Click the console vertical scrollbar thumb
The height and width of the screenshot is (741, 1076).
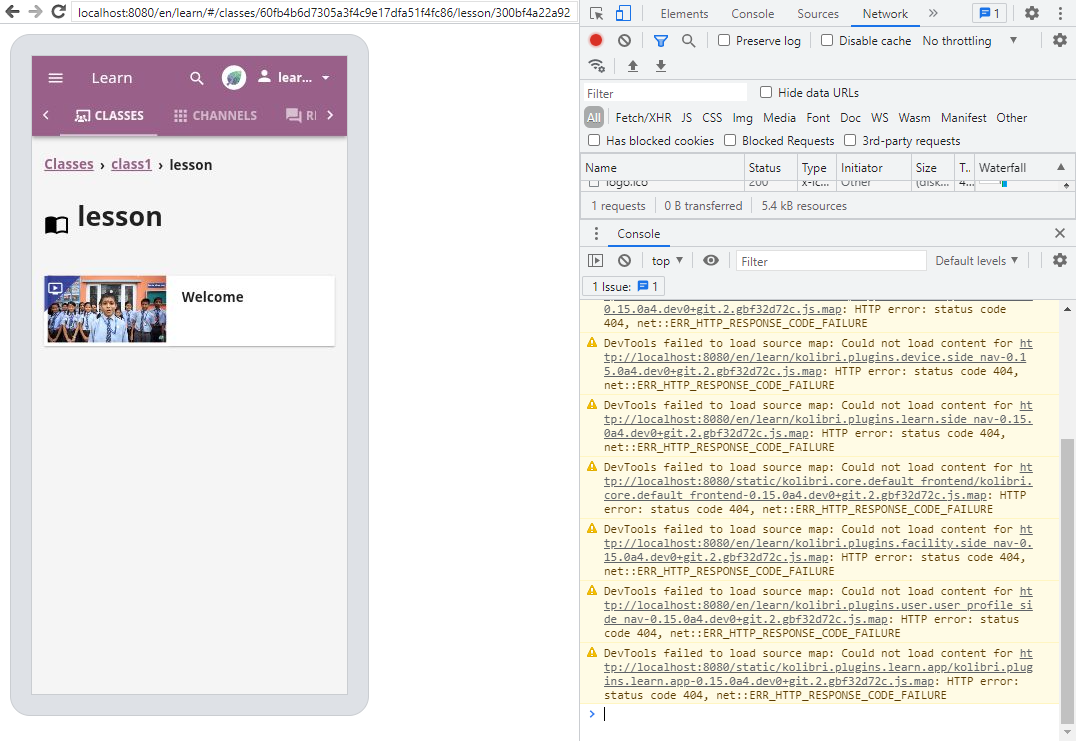pyautogui.click(x=1066, y=580)
